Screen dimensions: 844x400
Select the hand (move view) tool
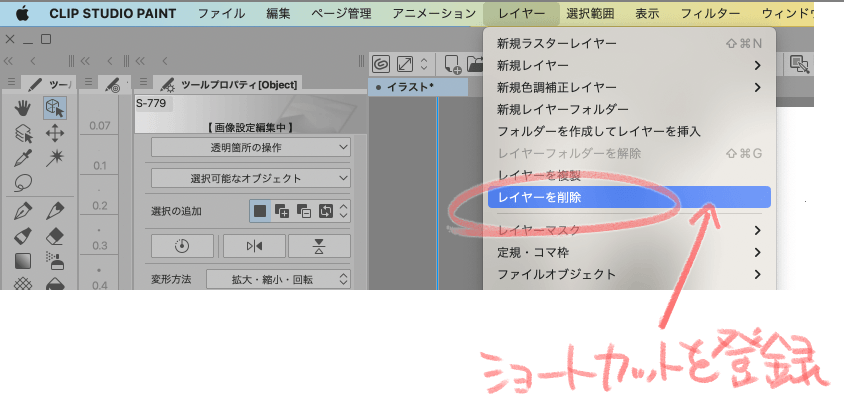click(x=23, y=108)
